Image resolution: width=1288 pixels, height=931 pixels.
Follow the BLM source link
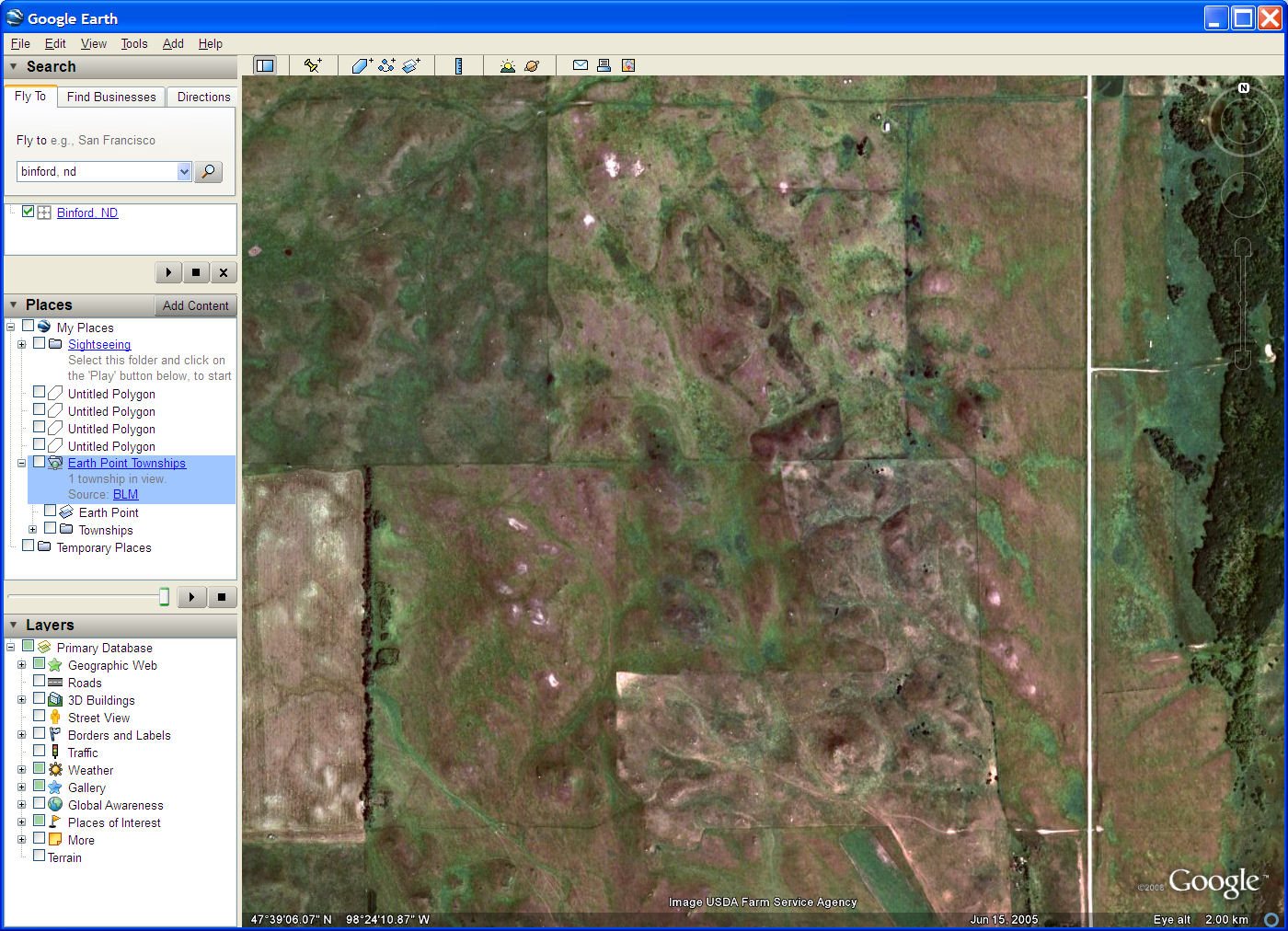[x=125, y=494]
